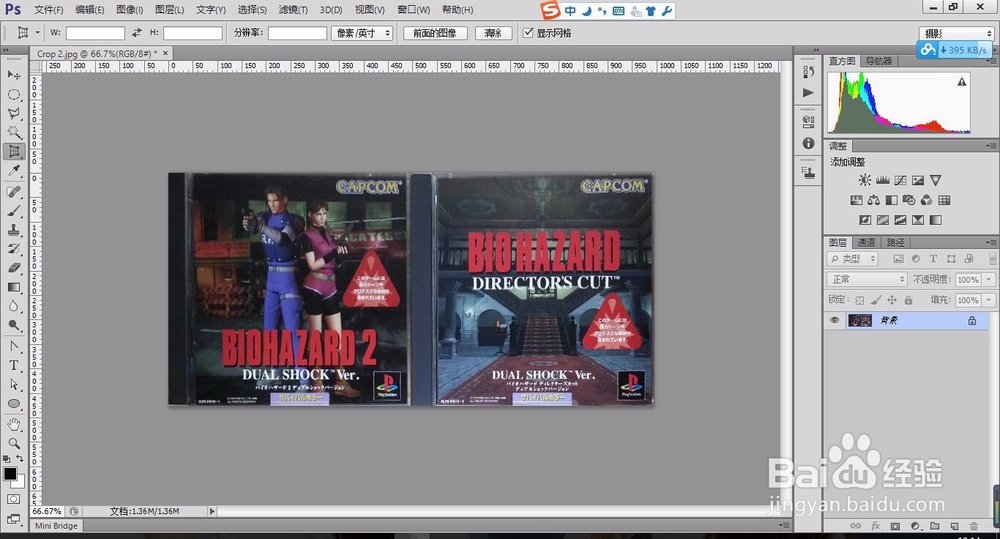Image resolution: width=1000 pixels, height=539 pixels.
Task: Select the Eraser tool
Action: (x=13, y=269)
